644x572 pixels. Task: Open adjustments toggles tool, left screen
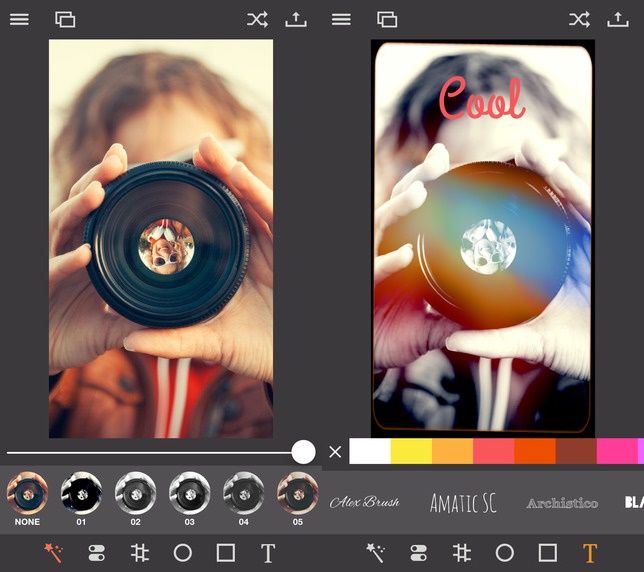pos(97,553)
